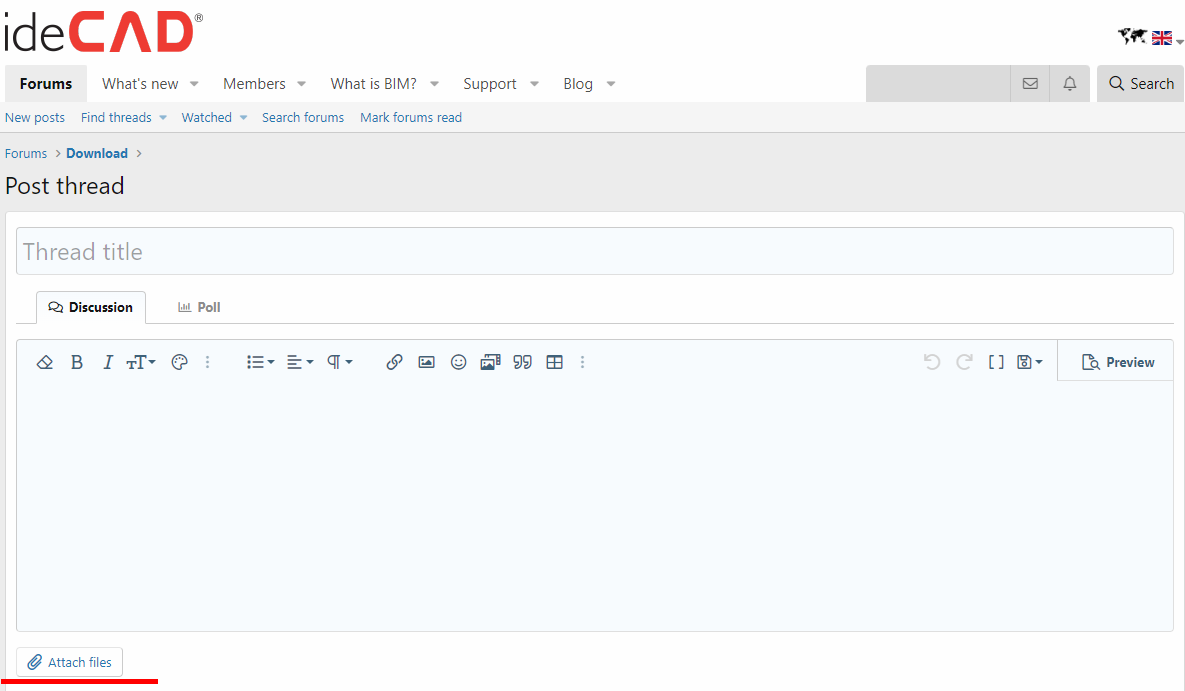This screenshot has height=691, width=1185.
Task: Click the insert media icon
Action: (x=490, y=362)
